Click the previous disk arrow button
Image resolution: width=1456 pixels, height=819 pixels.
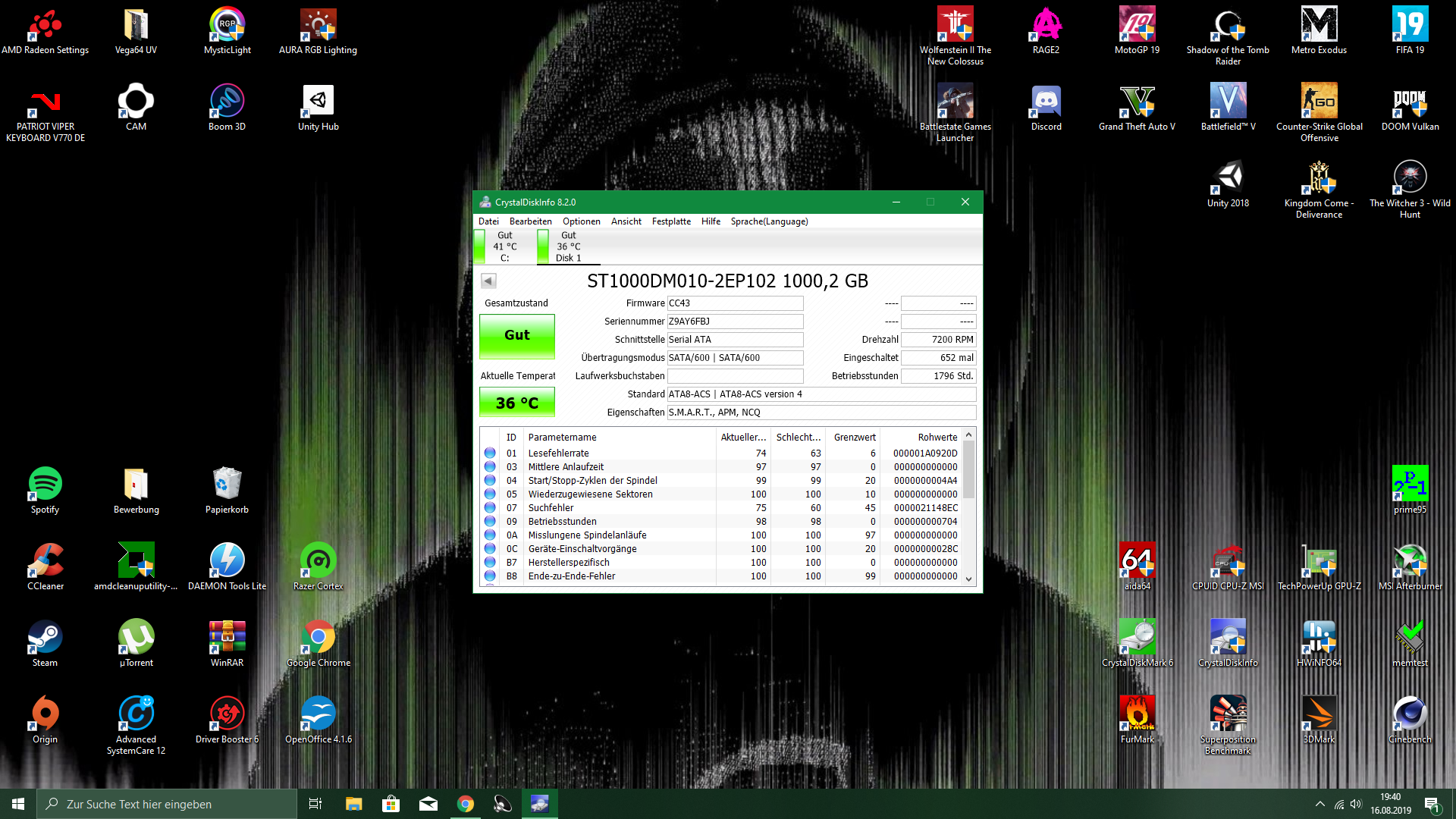[x=488, y=281]
